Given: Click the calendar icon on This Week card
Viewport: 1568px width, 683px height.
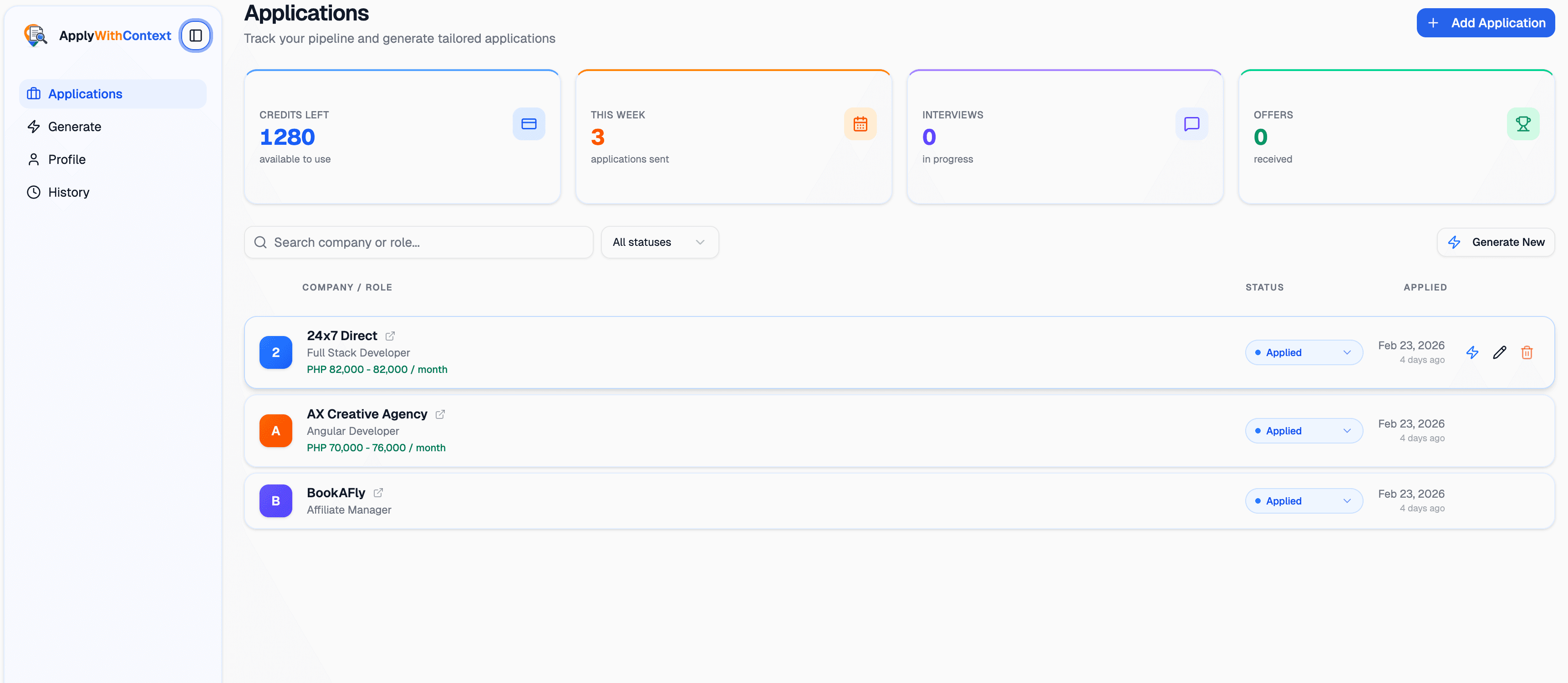Looking at the screenshot, I should (860, 124).
